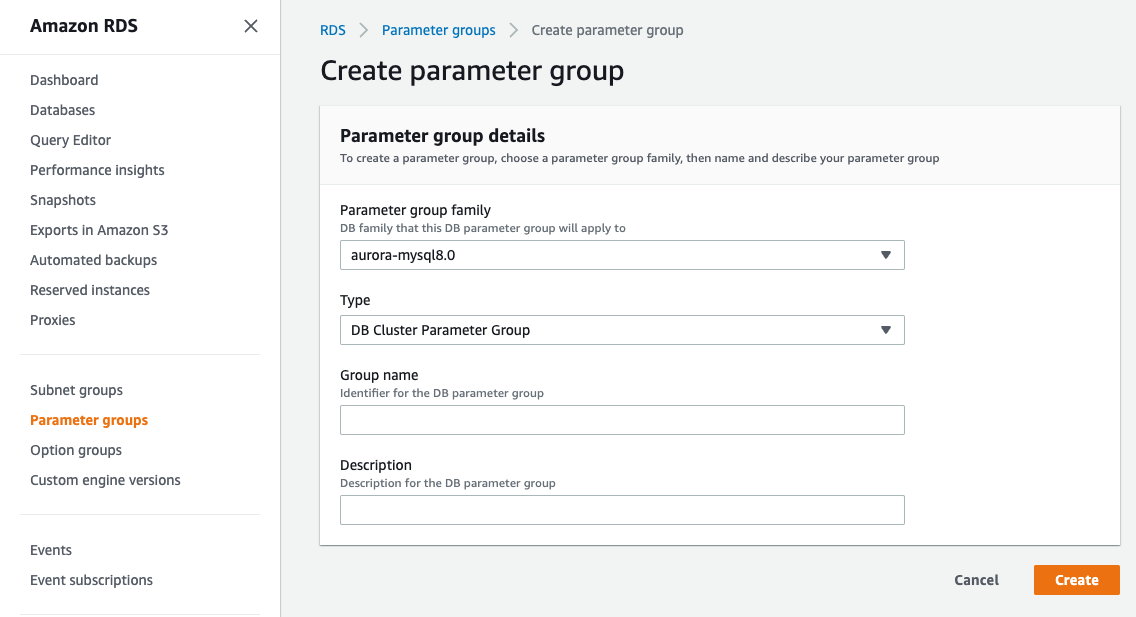Select Databases from the sidebar

[63, 110]
